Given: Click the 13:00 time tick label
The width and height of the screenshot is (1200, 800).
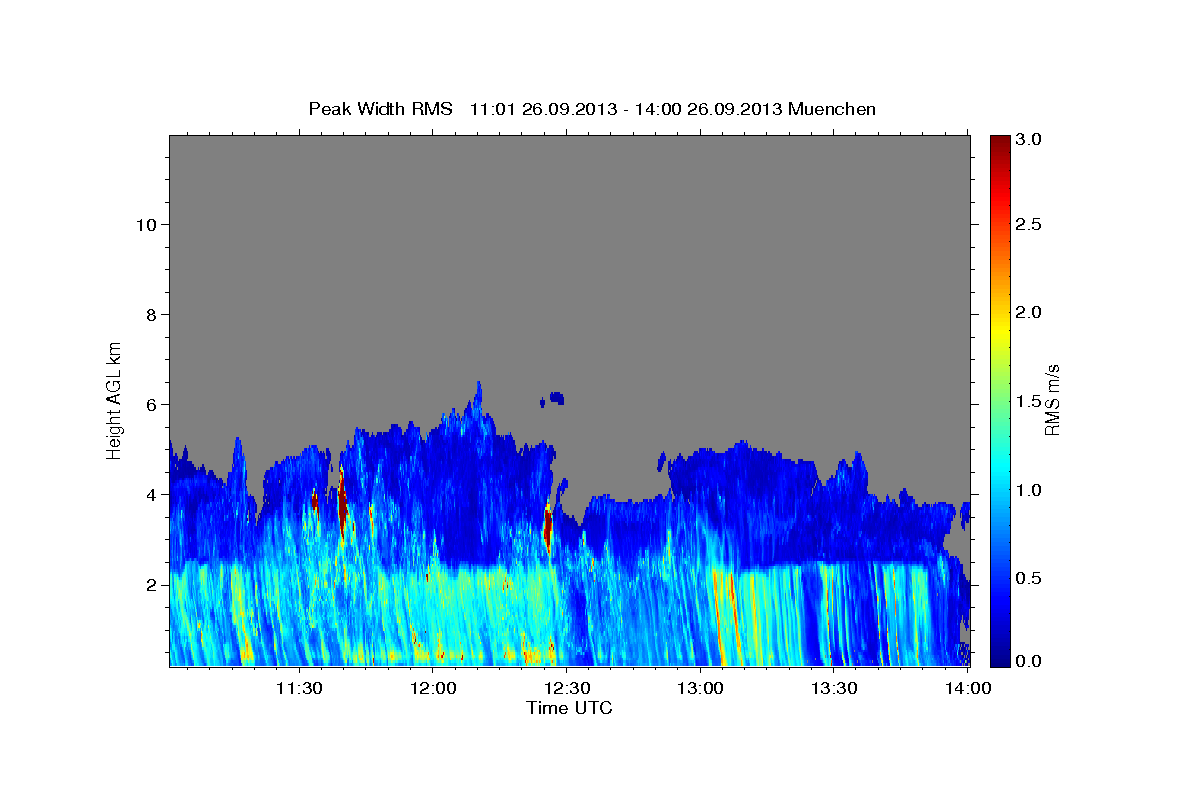Looking at the screenshot, I should [701, 688].
